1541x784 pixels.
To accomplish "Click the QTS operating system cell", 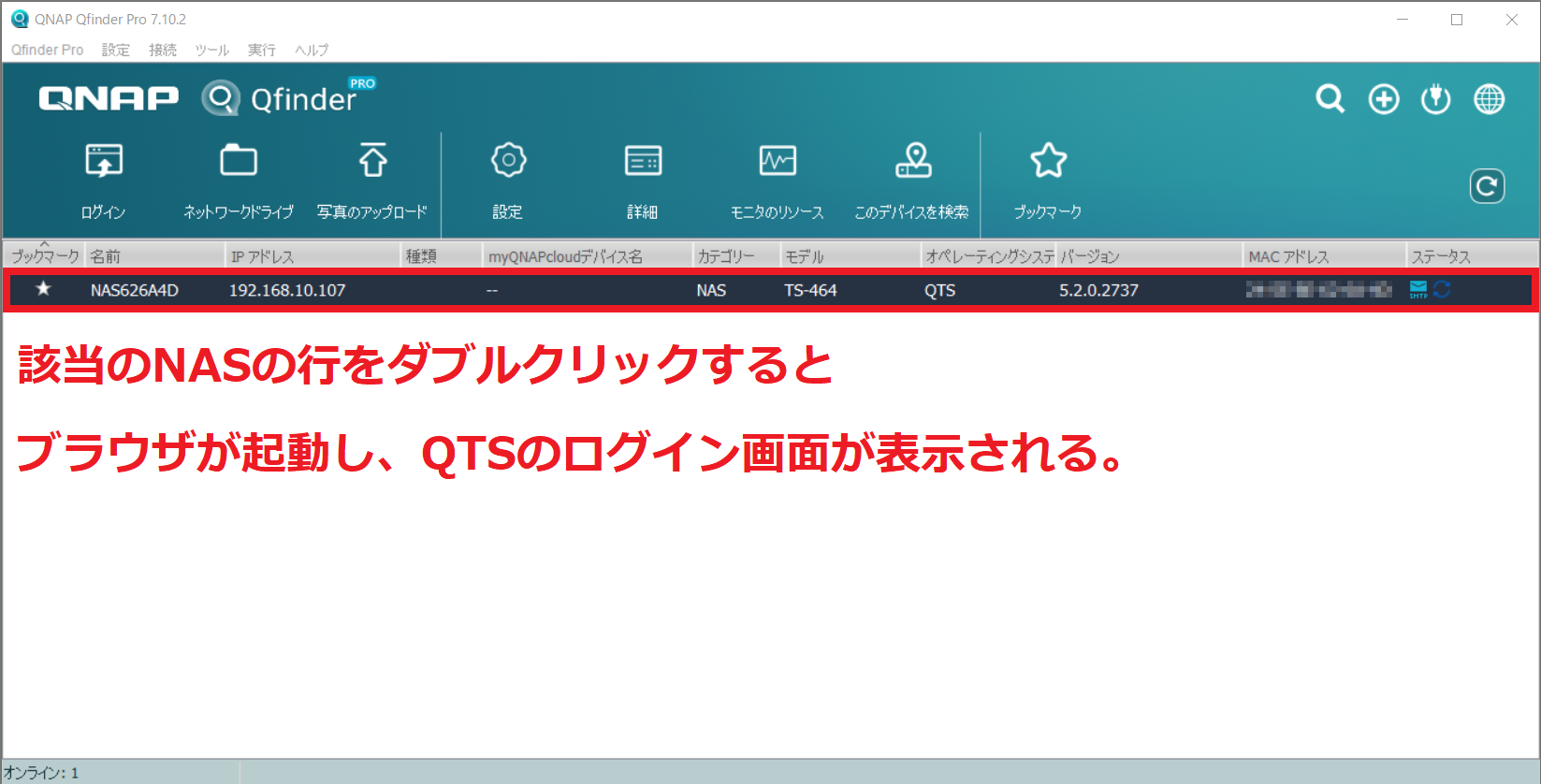I will point(940,290).
